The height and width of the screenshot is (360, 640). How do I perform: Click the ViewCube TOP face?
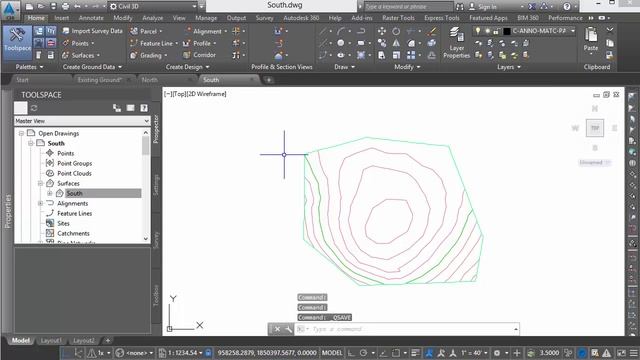pyautogui.click(x=595, y=128)
